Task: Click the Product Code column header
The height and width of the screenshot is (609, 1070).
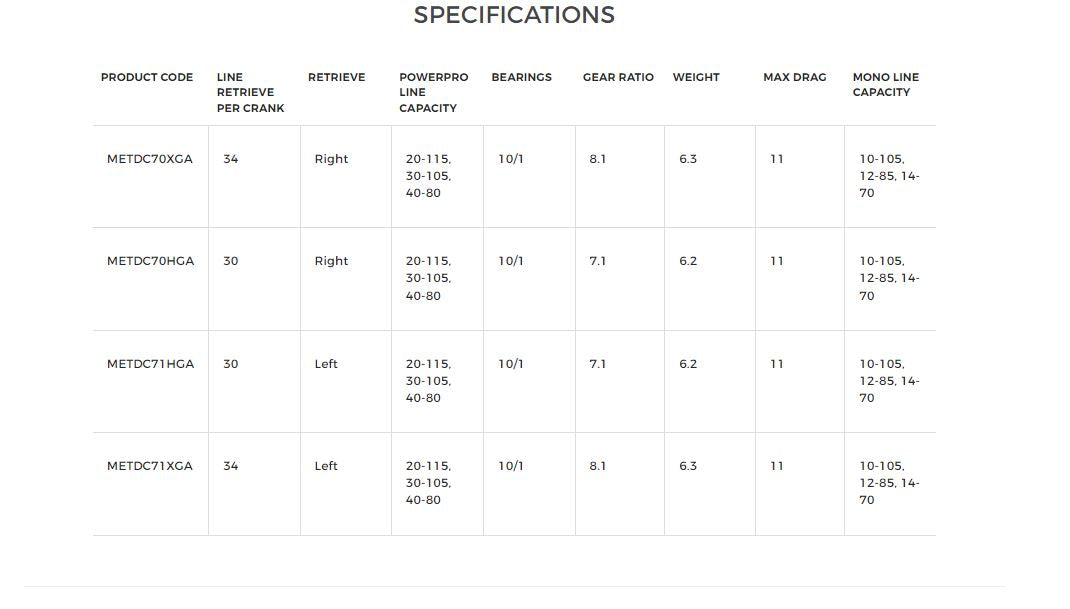Action: [147, 77]
